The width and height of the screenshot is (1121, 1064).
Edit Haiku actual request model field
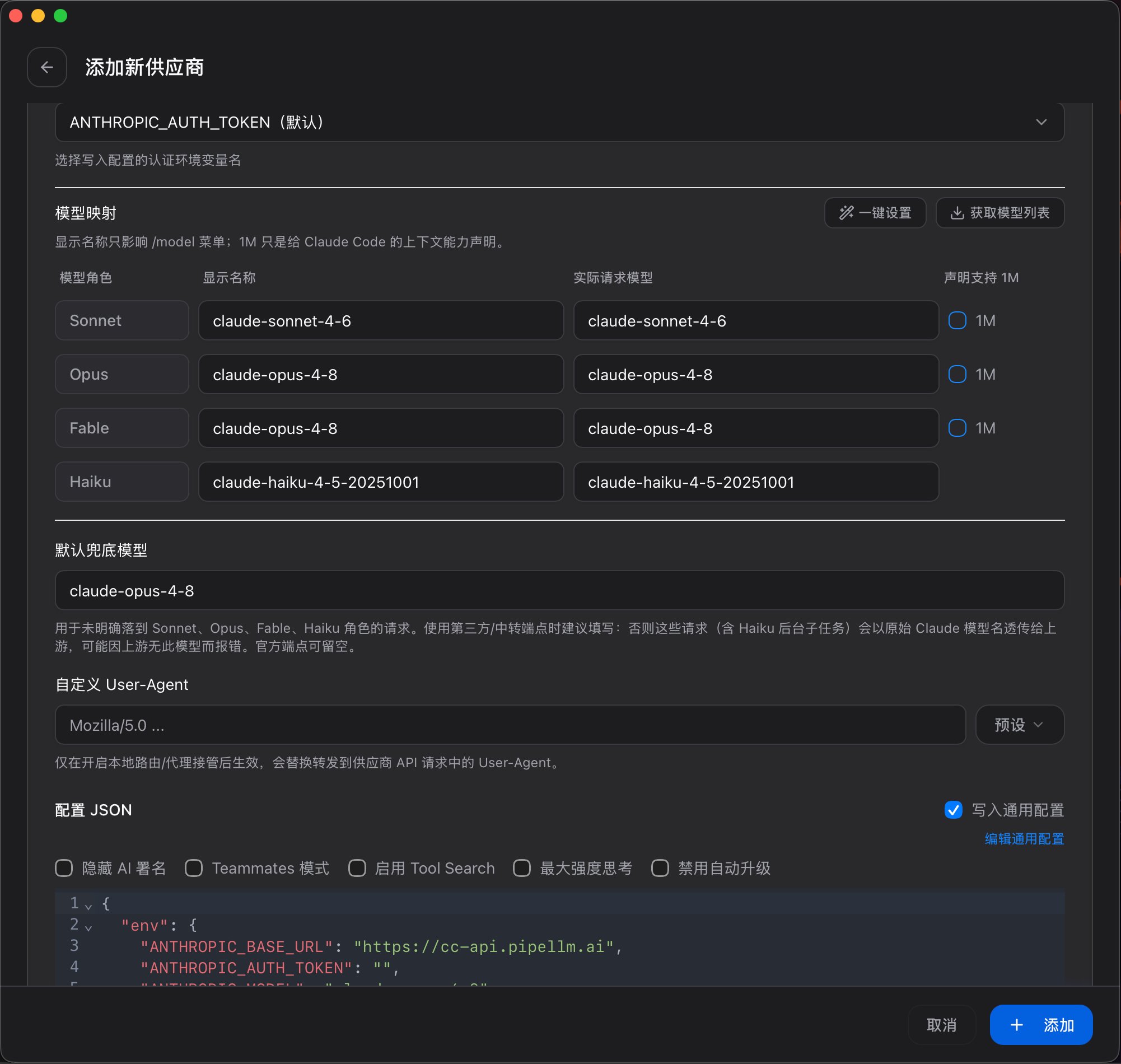point(756,482)
